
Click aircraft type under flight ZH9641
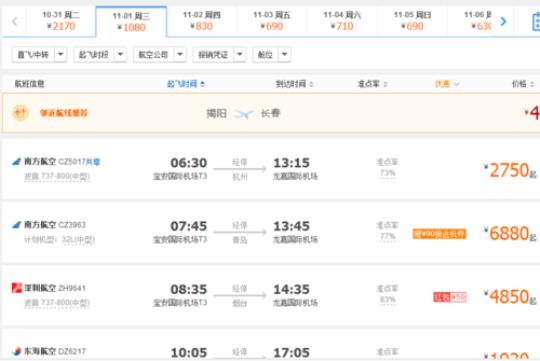[x=57, y=303]
